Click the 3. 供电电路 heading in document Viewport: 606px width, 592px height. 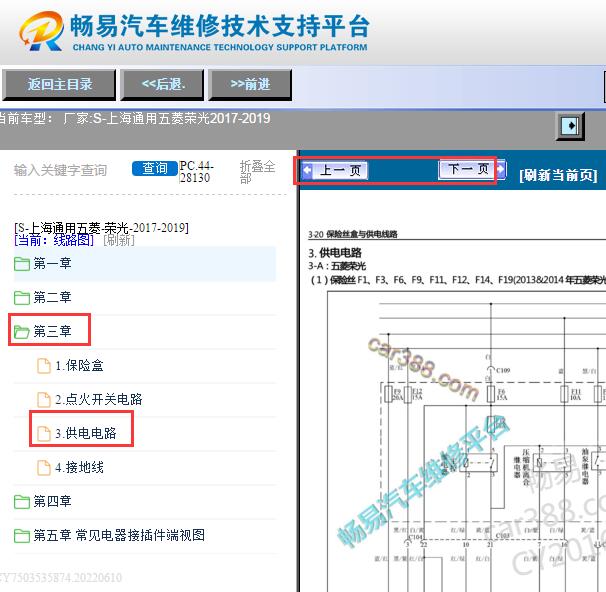point(335,253)
